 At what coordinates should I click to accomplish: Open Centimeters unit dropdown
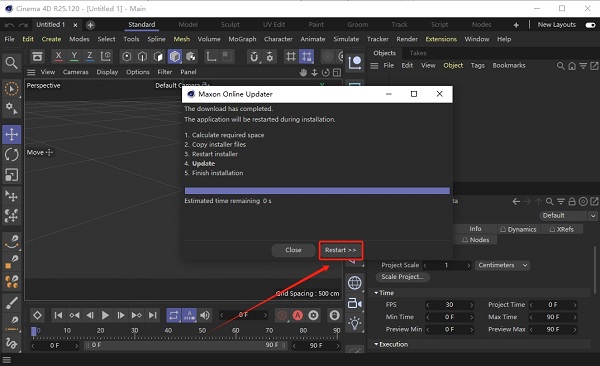[x=502, y=265]
